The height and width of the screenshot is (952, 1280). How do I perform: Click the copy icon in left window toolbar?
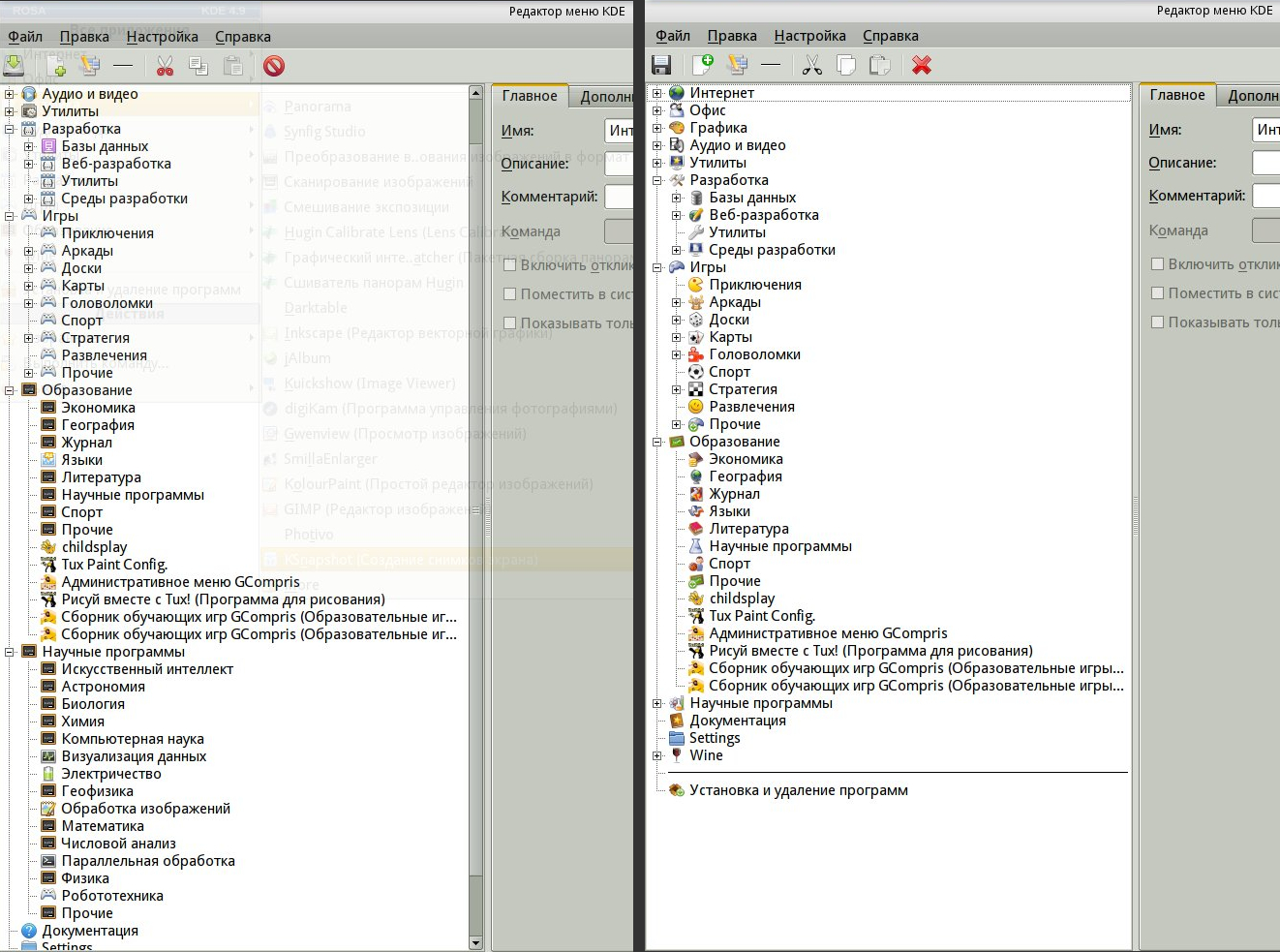(198, 65)
